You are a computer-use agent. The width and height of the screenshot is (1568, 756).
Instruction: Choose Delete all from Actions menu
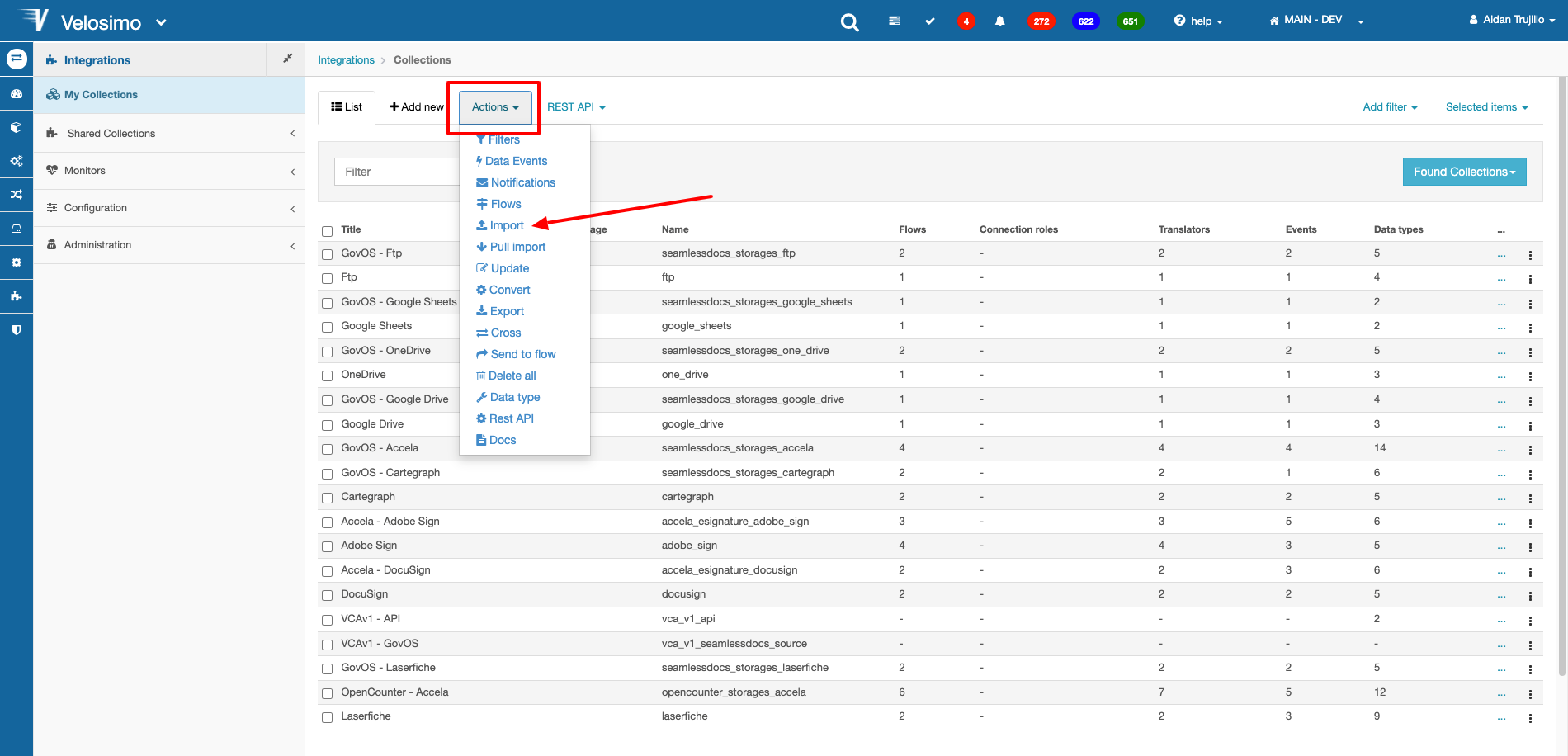click(506, 376)
